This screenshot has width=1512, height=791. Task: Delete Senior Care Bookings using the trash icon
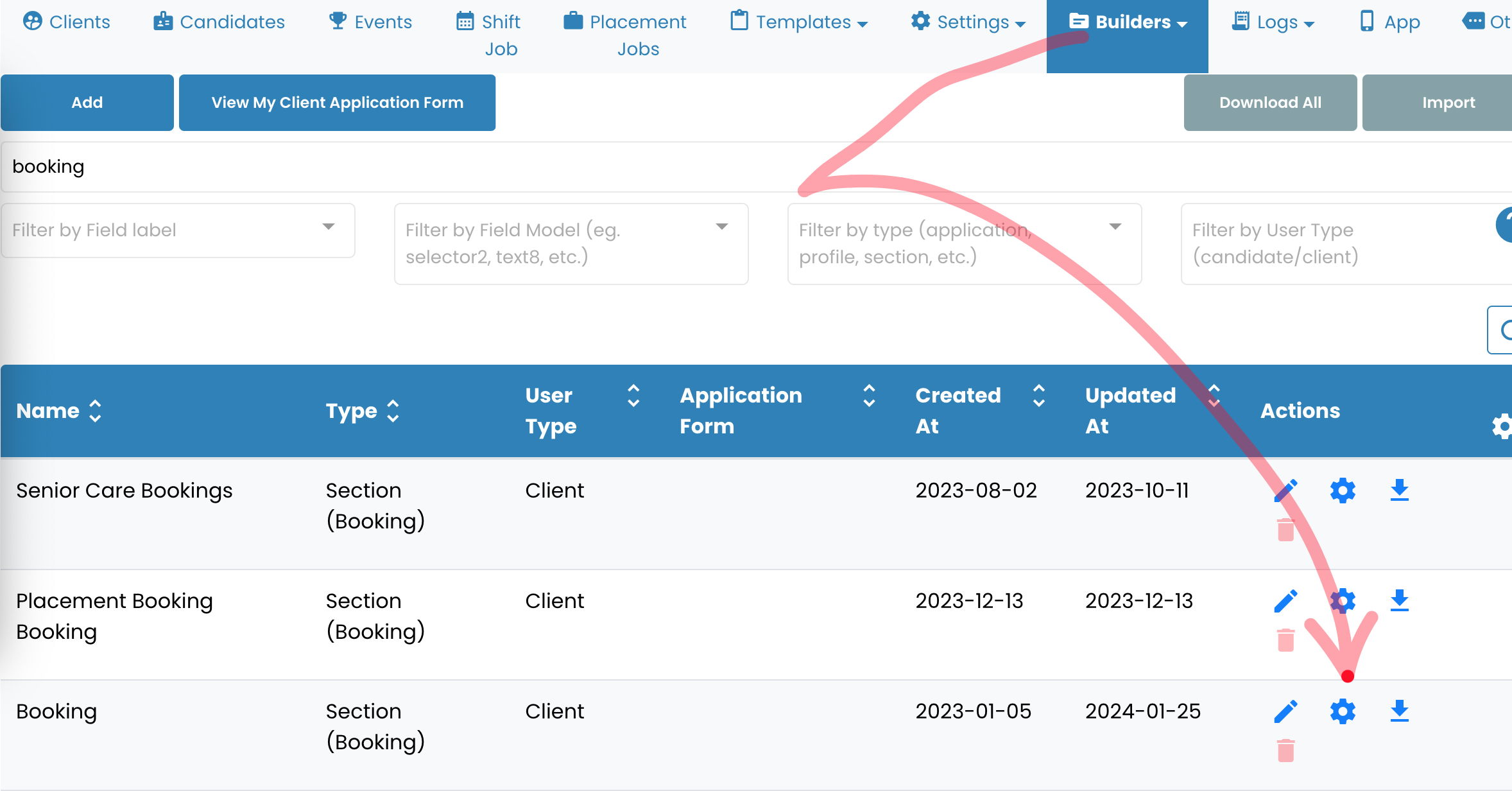(1285, 530)
